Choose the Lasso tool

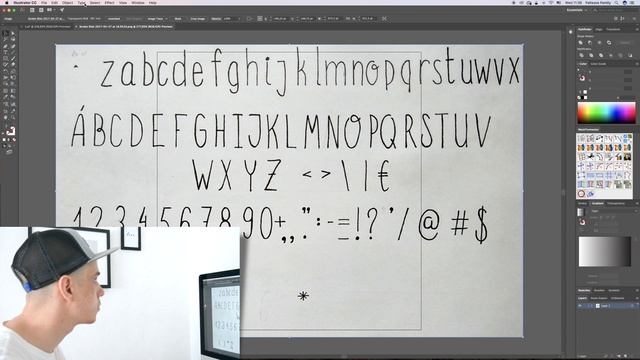13,40
